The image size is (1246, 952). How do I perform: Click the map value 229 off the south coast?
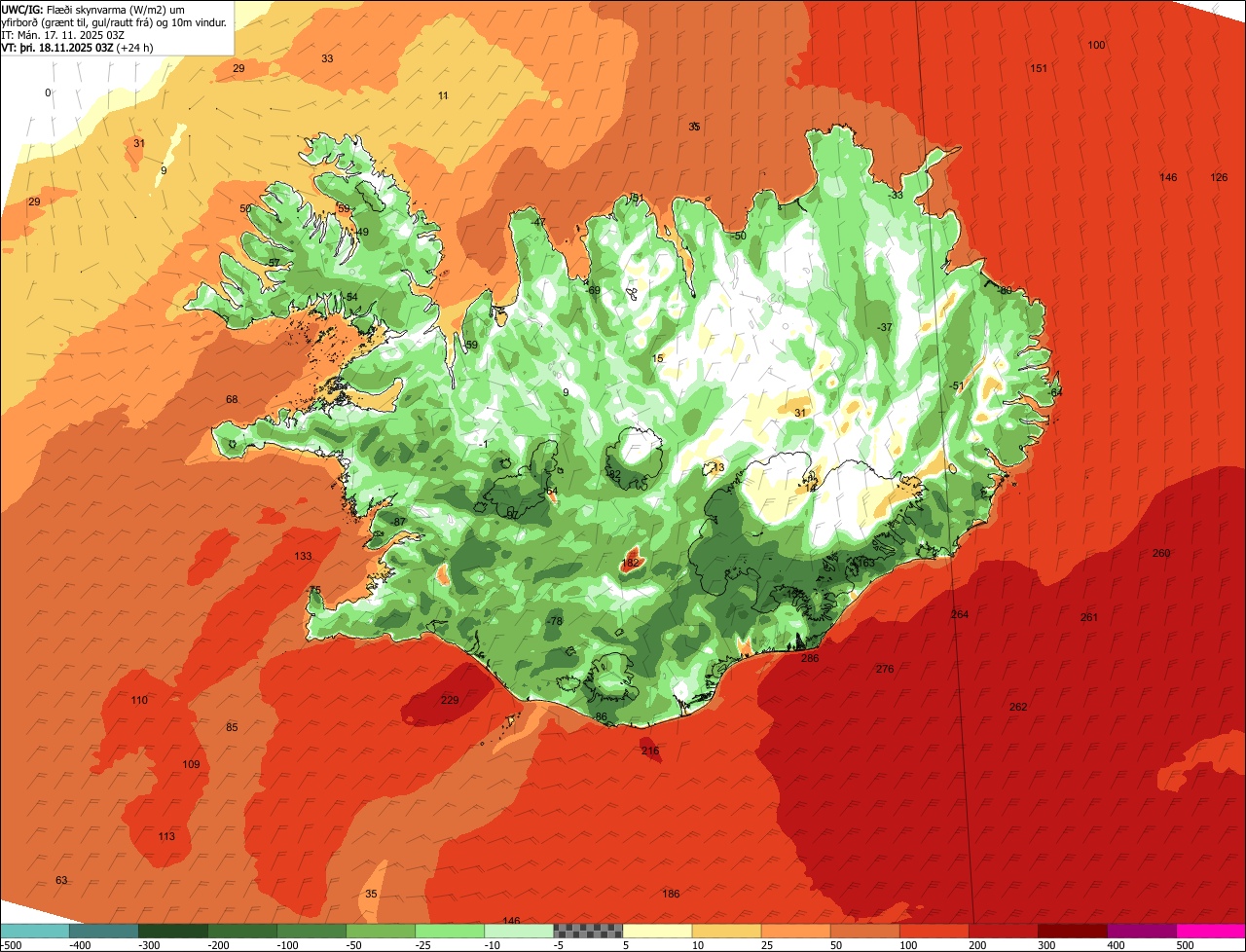coord(450,700)
